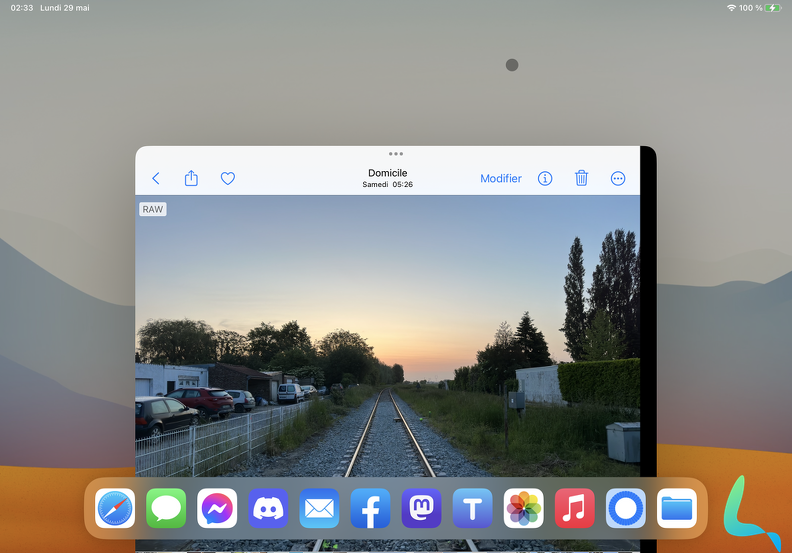Tap the Samedi 05:26 date label
The width and height of the screenshot is (792, 553).
tap(387, 184)
